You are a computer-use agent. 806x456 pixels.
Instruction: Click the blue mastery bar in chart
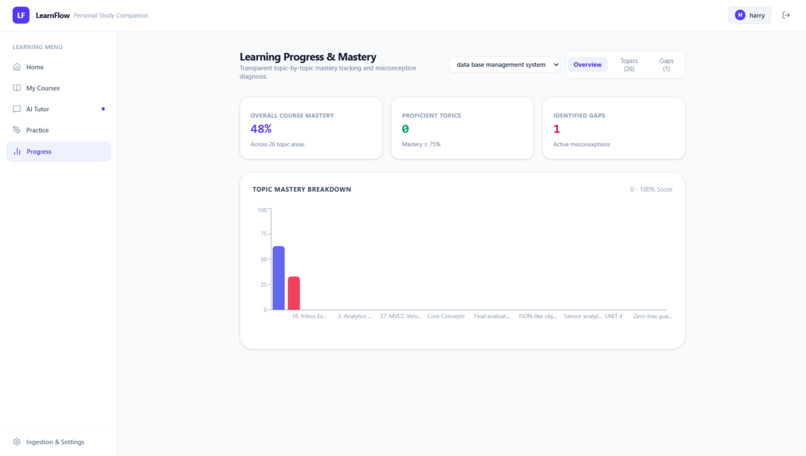(279, 278)
